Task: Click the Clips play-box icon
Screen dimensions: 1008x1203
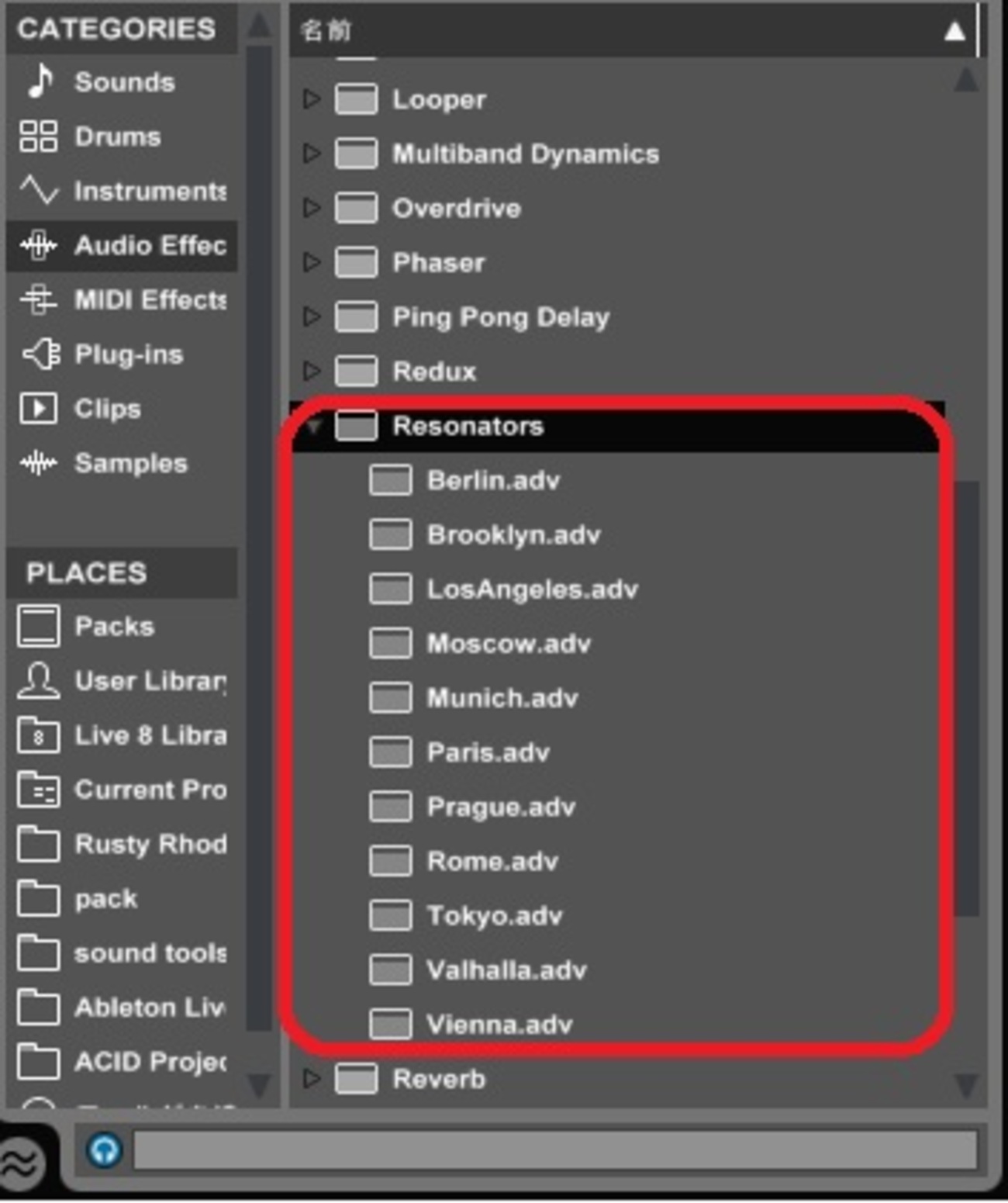Action: [38, 409]
